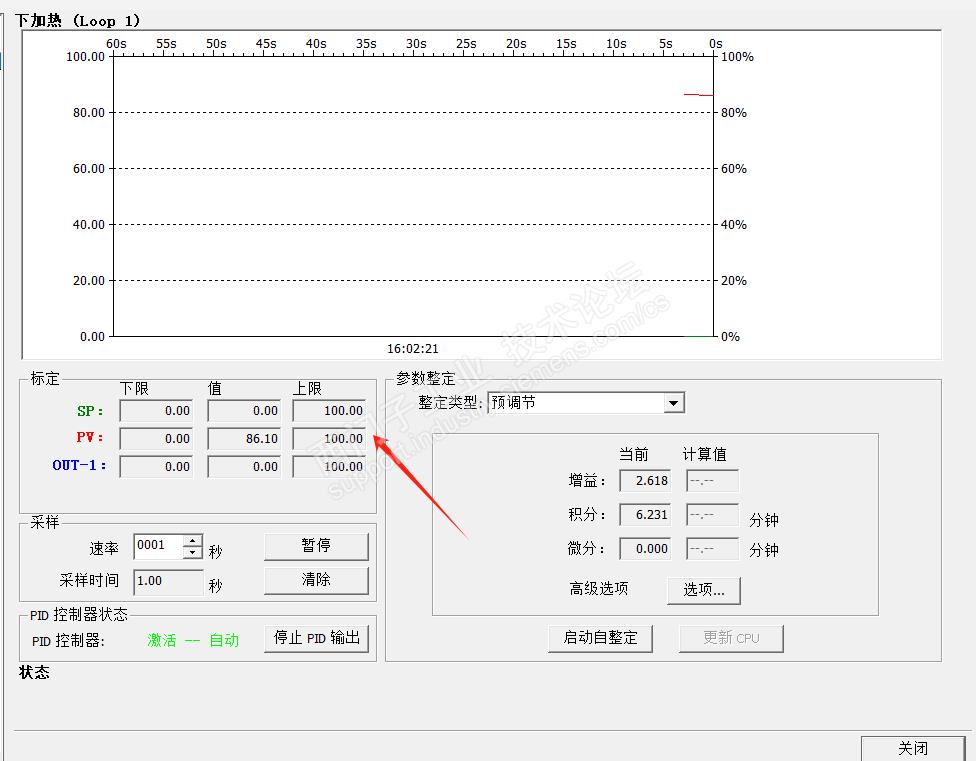Click the 激活 -- 自动 status text

pyautogui.click(x=193, y=640)
